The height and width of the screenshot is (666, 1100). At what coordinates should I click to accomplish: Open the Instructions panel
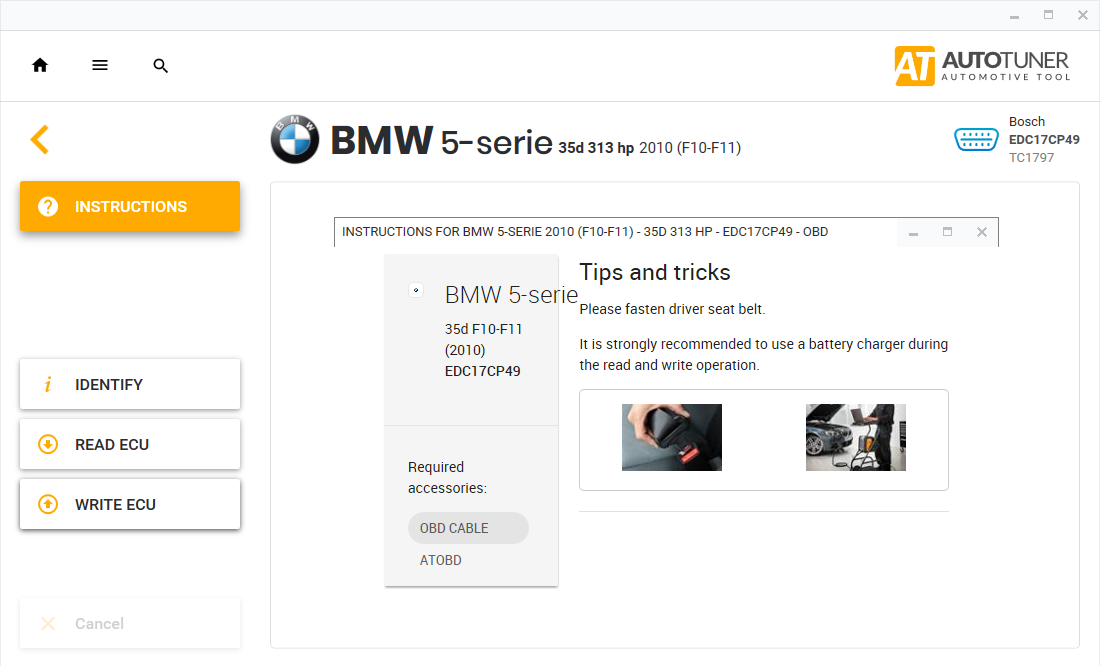(130, 206)
